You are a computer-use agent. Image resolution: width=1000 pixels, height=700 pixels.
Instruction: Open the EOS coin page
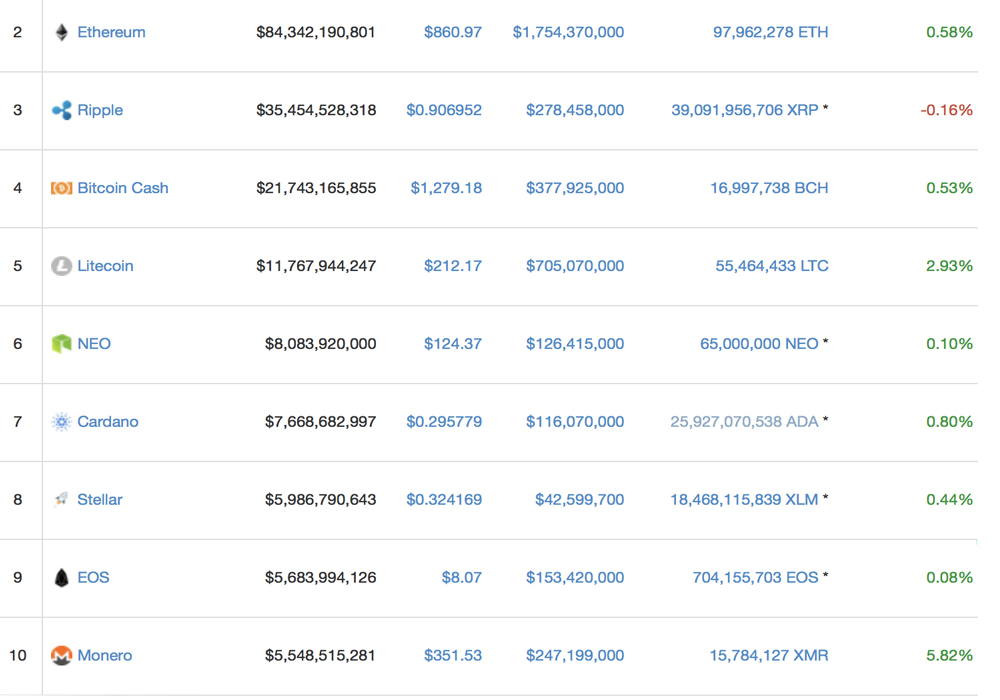(x=93, y=578)
